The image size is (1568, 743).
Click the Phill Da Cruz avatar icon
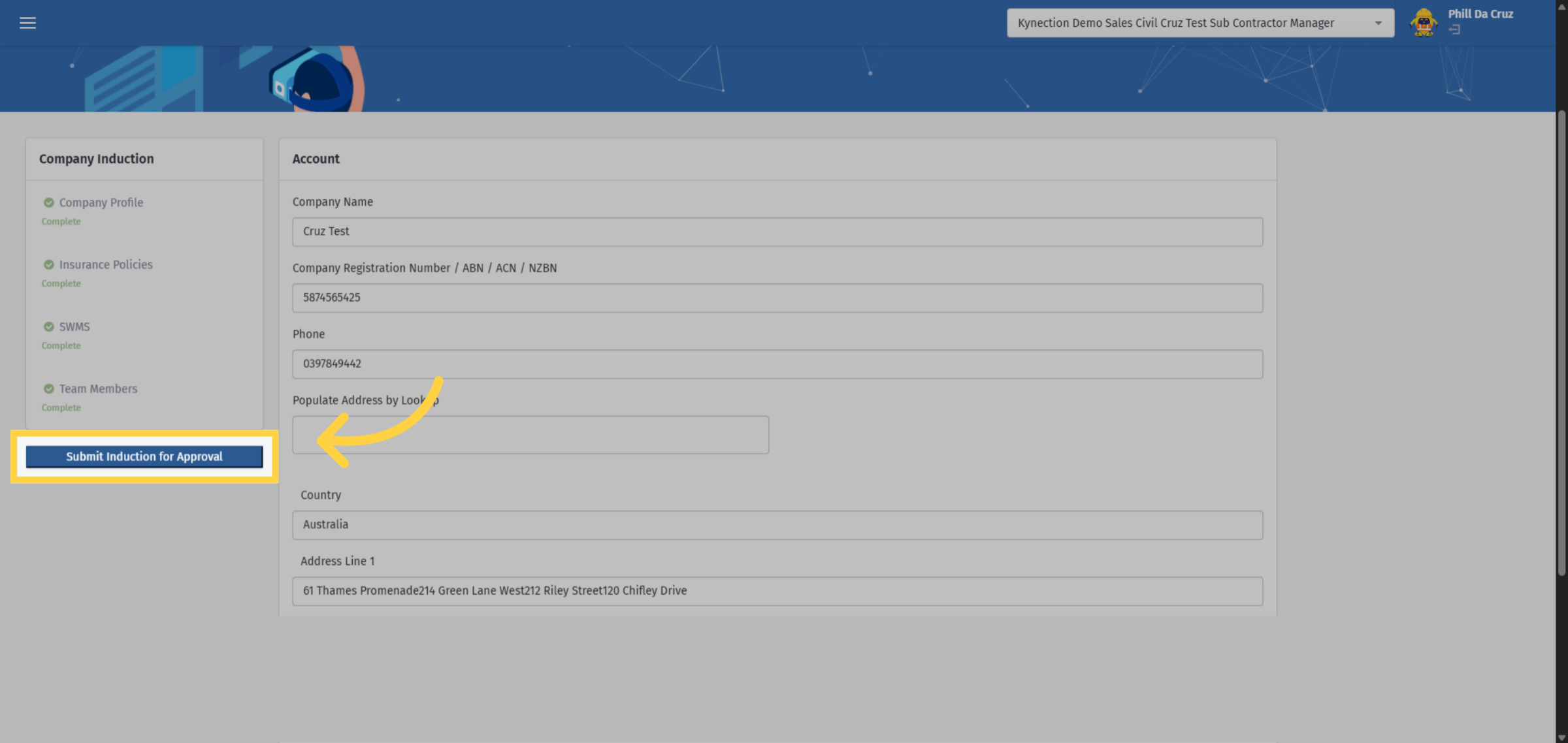pos(1424,23)
